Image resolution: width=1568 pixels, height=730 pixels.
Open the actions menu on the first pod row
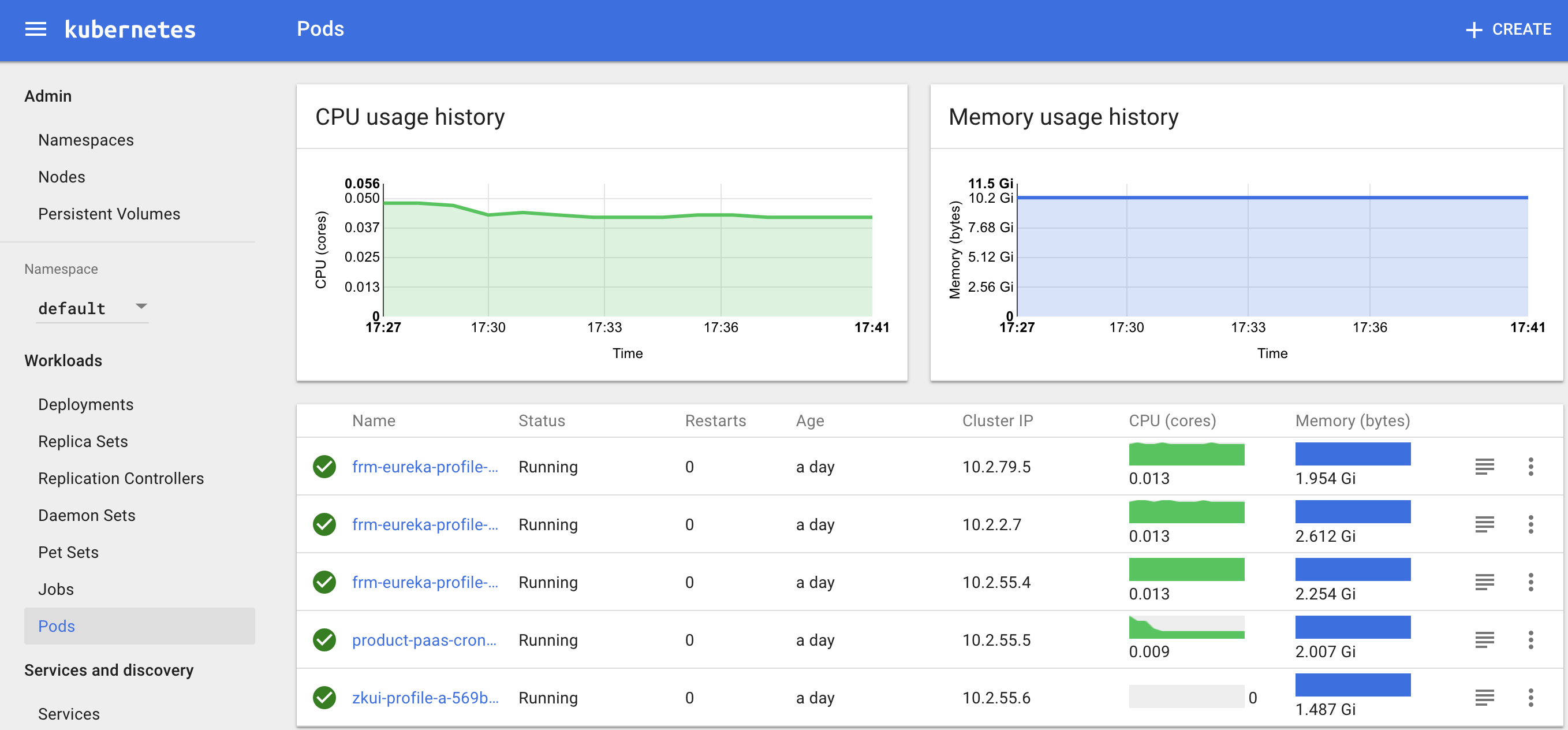[1532, 467]
